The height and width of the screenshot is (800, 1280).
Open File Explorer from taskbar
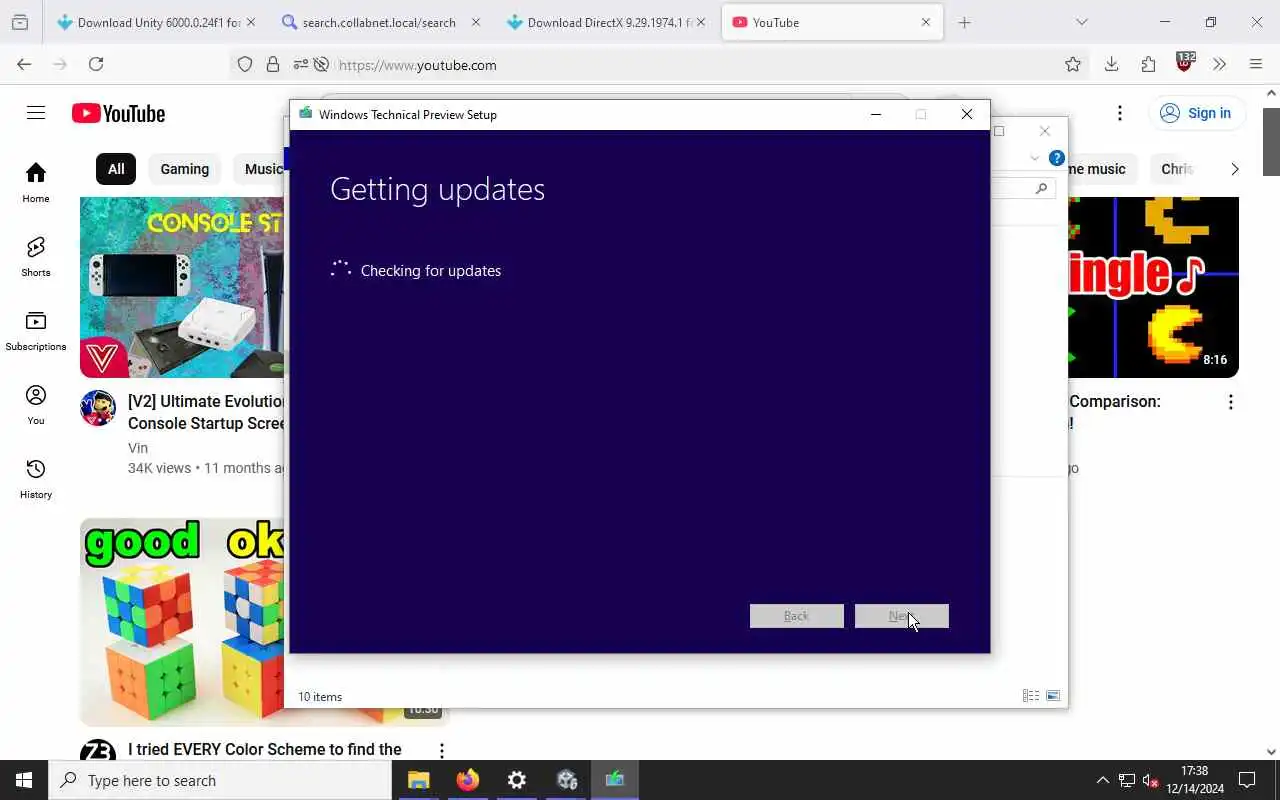[x=418, y=780]
